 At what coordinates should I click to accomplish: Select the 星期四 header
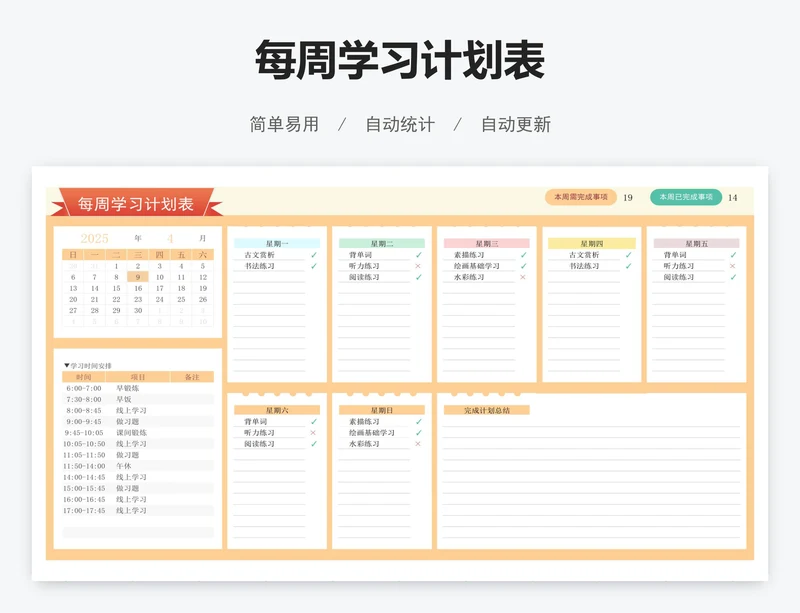click(x=592, y=243)
